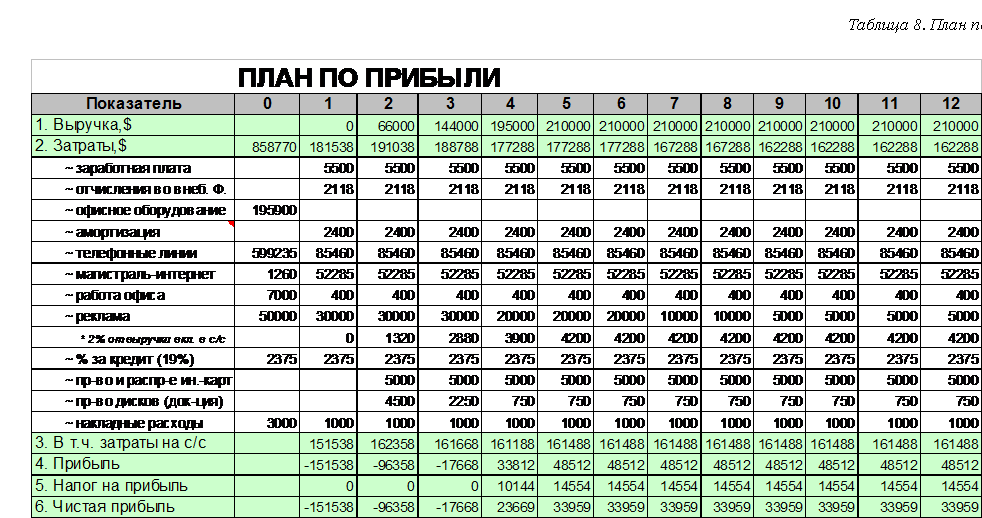The image size is (982, 518).
Task: Select the магистраль-интернет cell 1260
Action: 267,274
